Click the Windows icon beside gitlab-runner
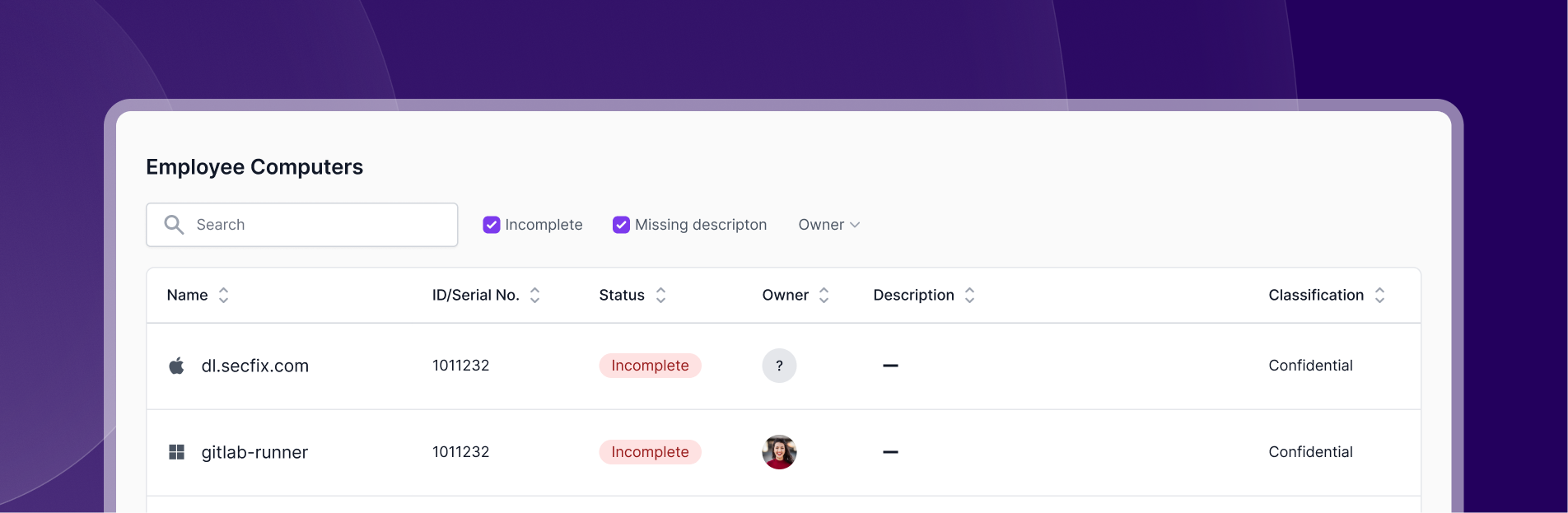 (x=176, y=452)
